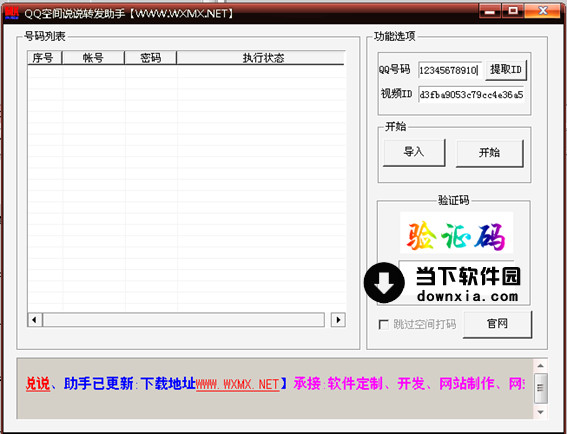
Task: Click the 验证码 captcha image
Action: [x=456, y=233]
